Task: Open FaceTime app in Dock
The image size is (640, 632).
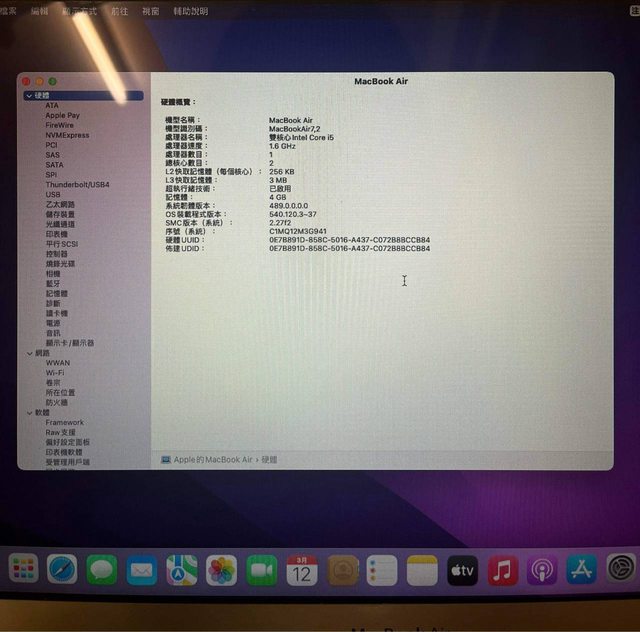Action: click(262, 570)
